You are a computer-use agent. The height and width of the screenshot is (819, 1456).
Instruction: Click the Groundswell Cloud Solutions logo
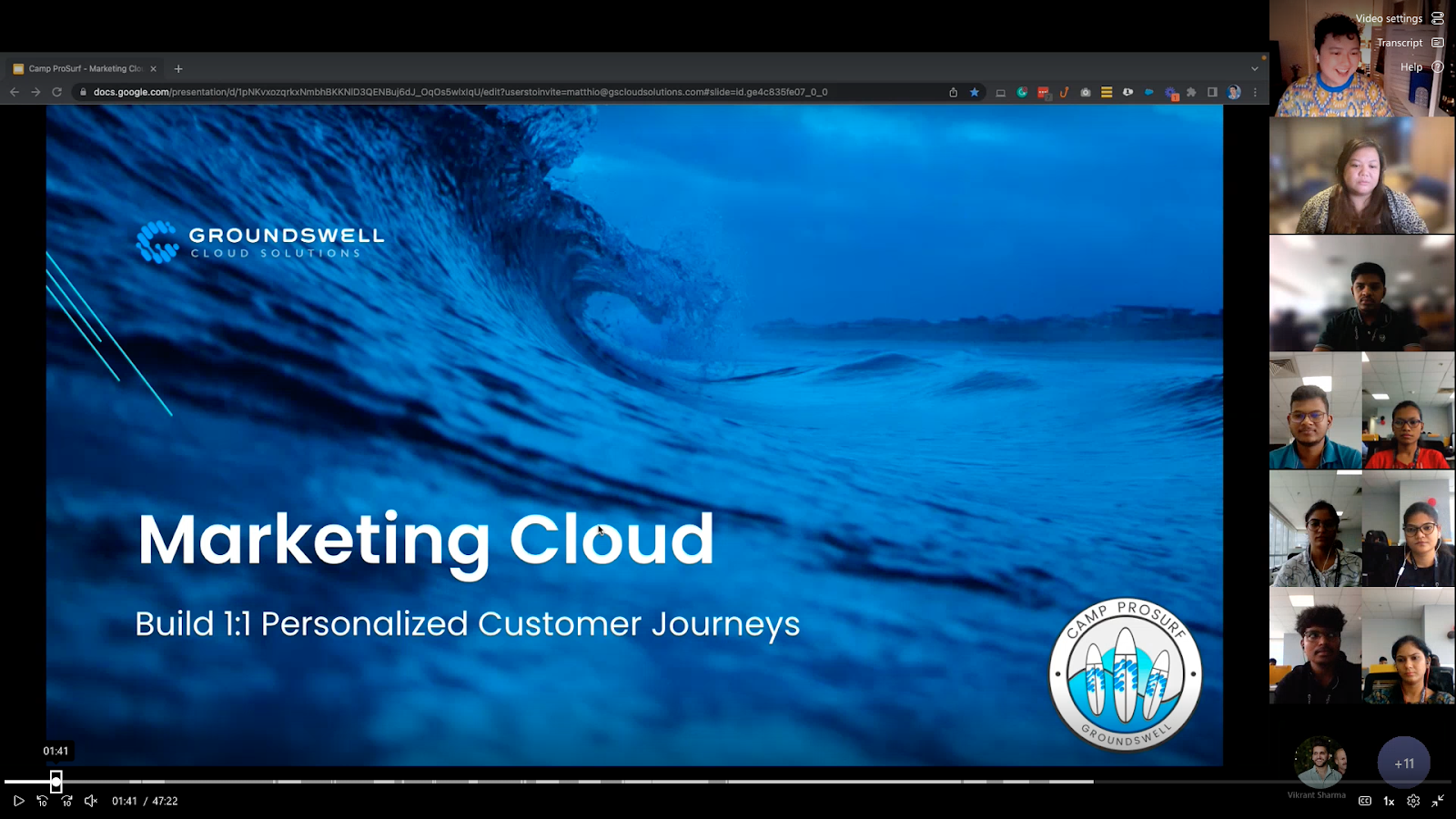pos(260,242)
